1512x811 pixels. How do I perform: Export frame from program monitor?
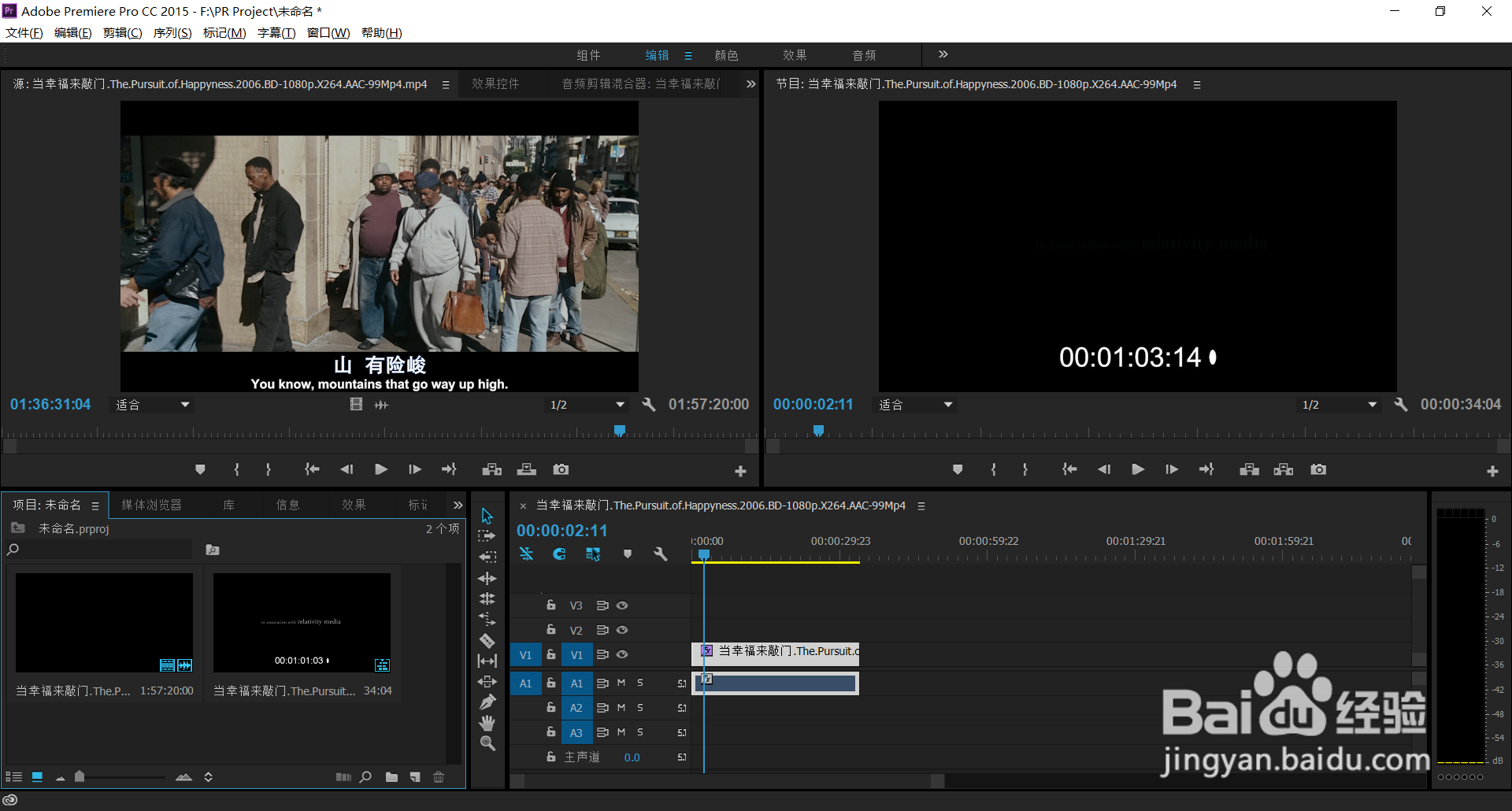click(1318, 469)
